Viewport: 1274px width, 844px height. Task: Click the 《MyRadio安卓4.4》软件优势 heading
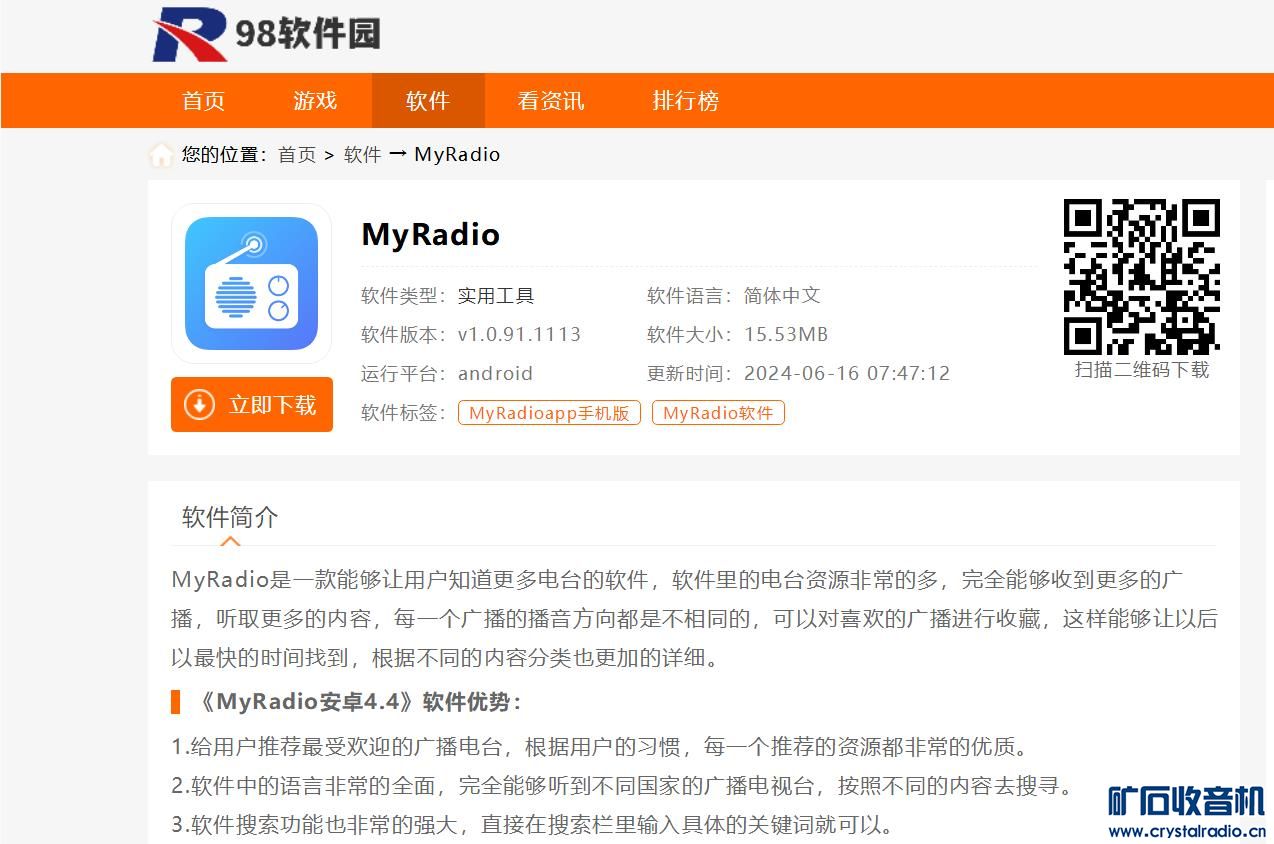[357, 702]
